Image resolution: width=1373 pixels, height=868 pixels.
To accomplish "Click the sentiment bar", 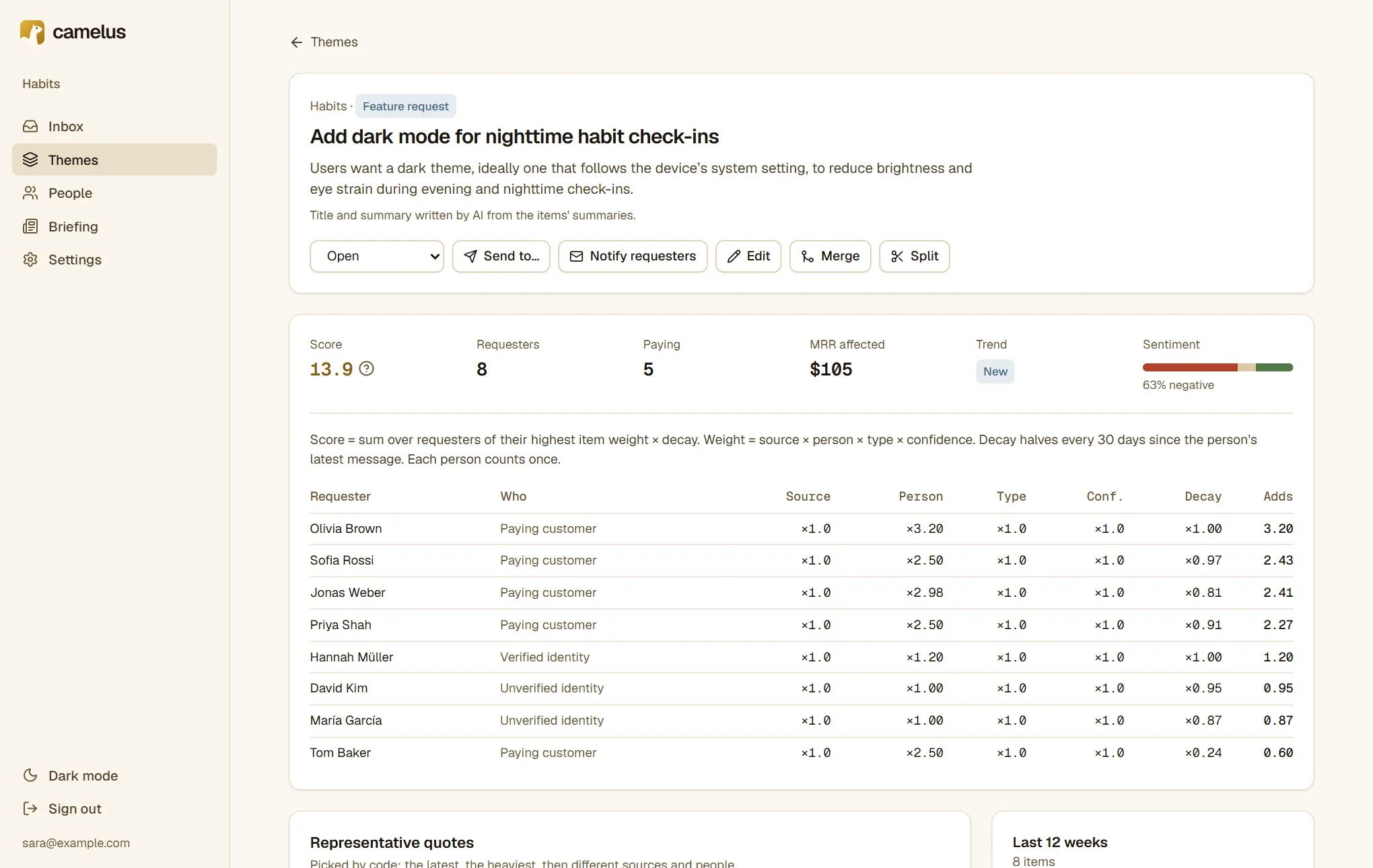I will (x=1218, y=367).
